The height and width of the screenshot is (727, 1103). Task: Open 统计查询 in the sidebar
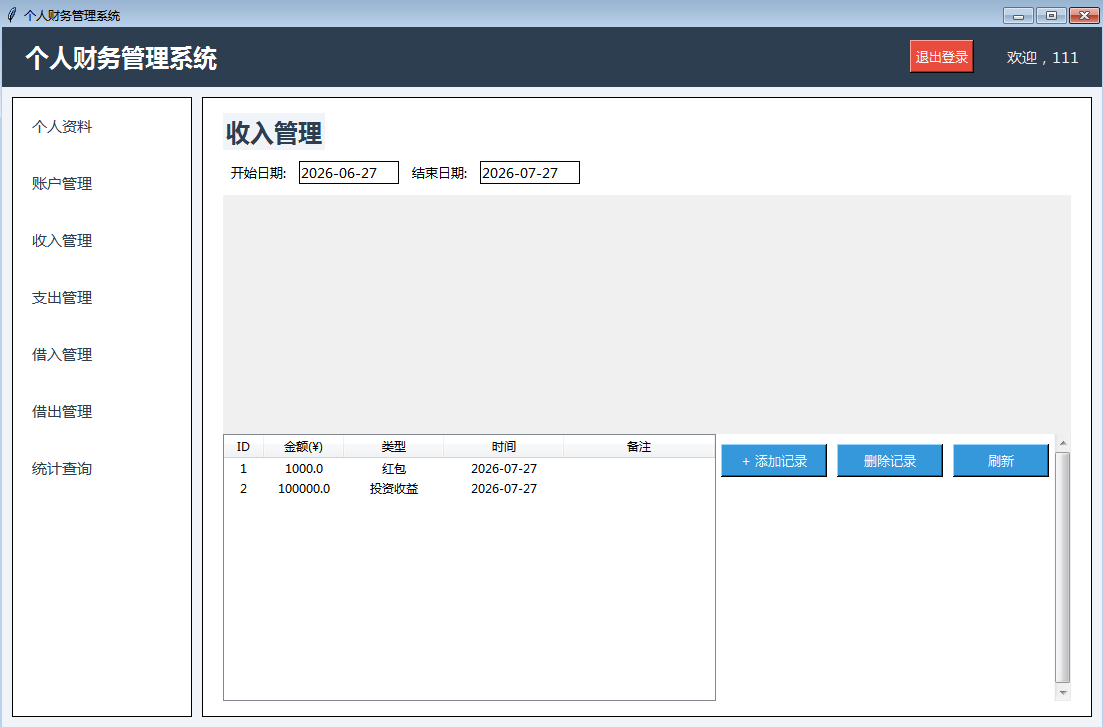(62, 469)
